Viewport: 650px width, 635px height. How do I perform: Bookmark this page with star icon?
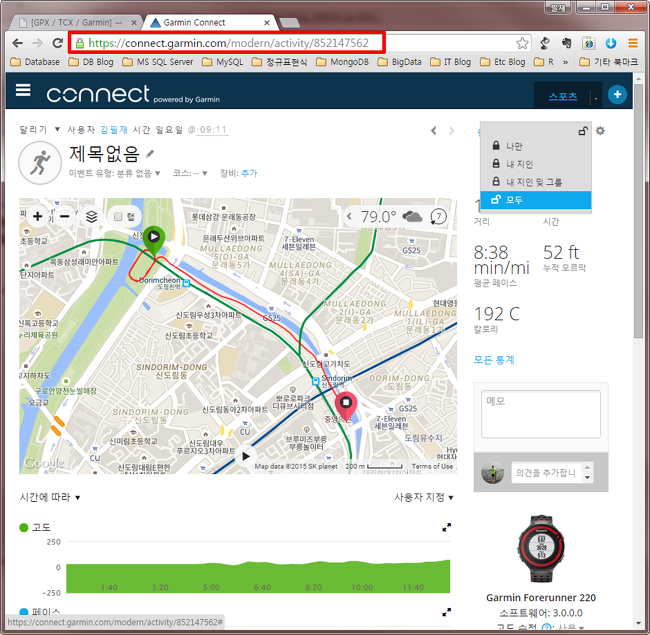522,43
